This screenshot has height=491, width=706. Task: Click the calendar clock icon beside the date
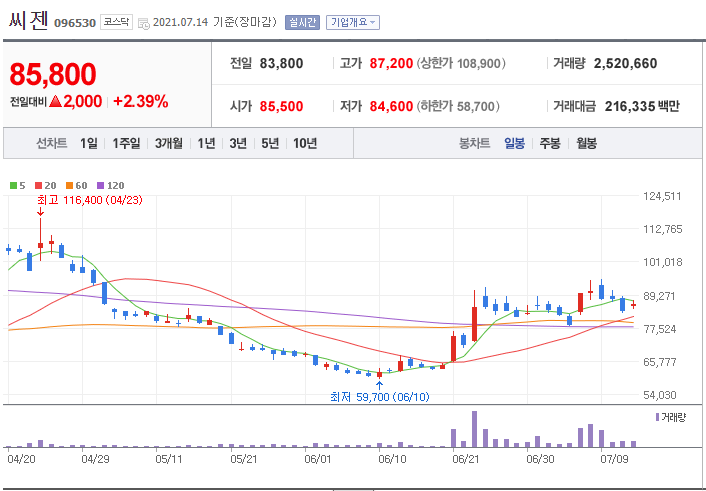pos(144,23)
